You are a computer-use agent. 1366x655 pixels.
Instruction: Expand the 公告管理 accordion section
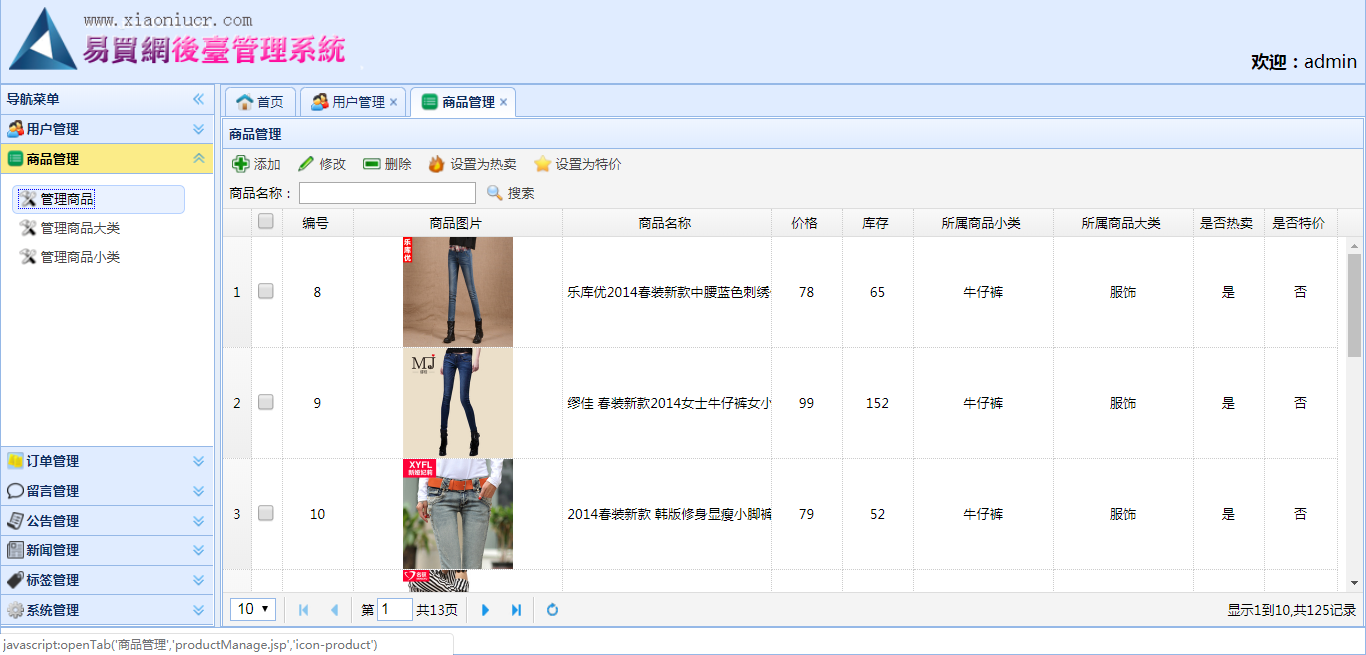coord(198,521)
